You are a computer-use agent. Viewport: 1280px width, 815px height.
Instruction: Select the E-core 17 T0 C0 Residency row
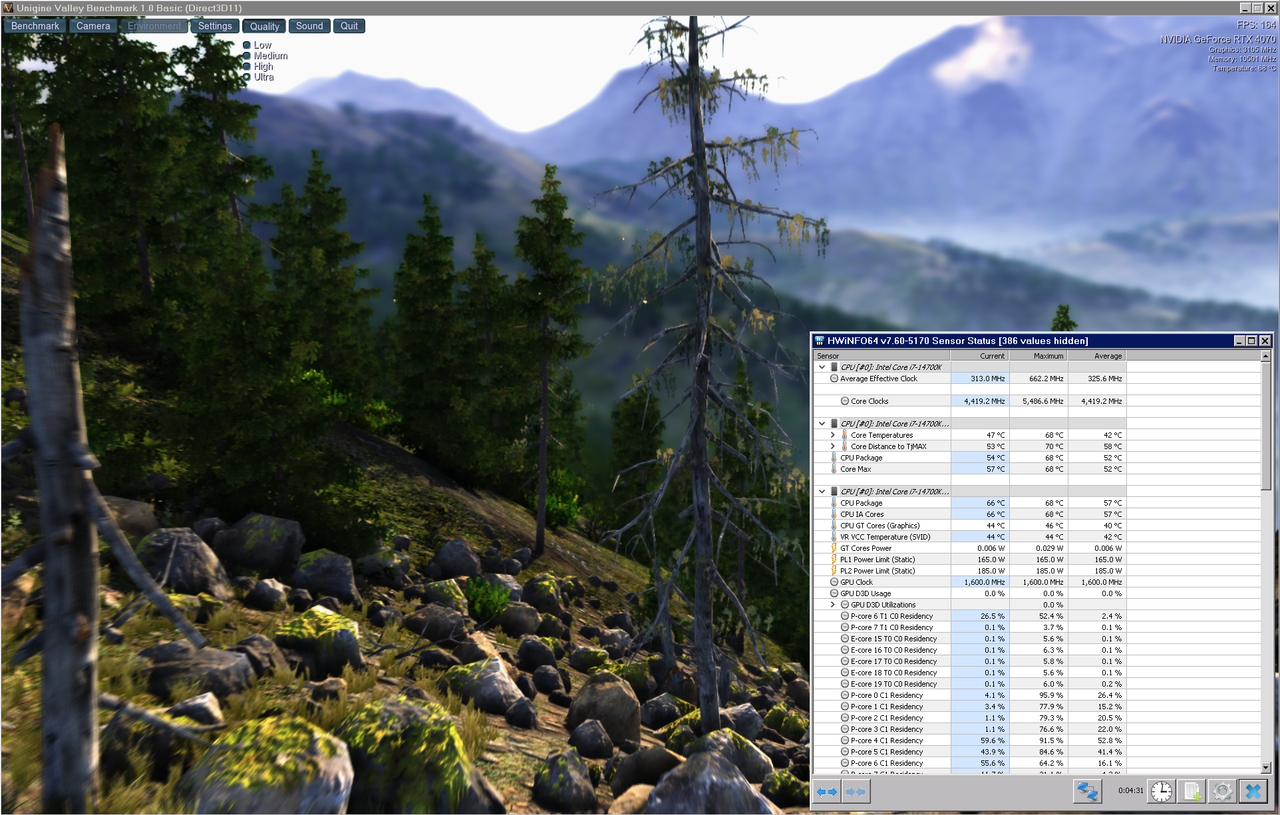click(x=970, y=661)
